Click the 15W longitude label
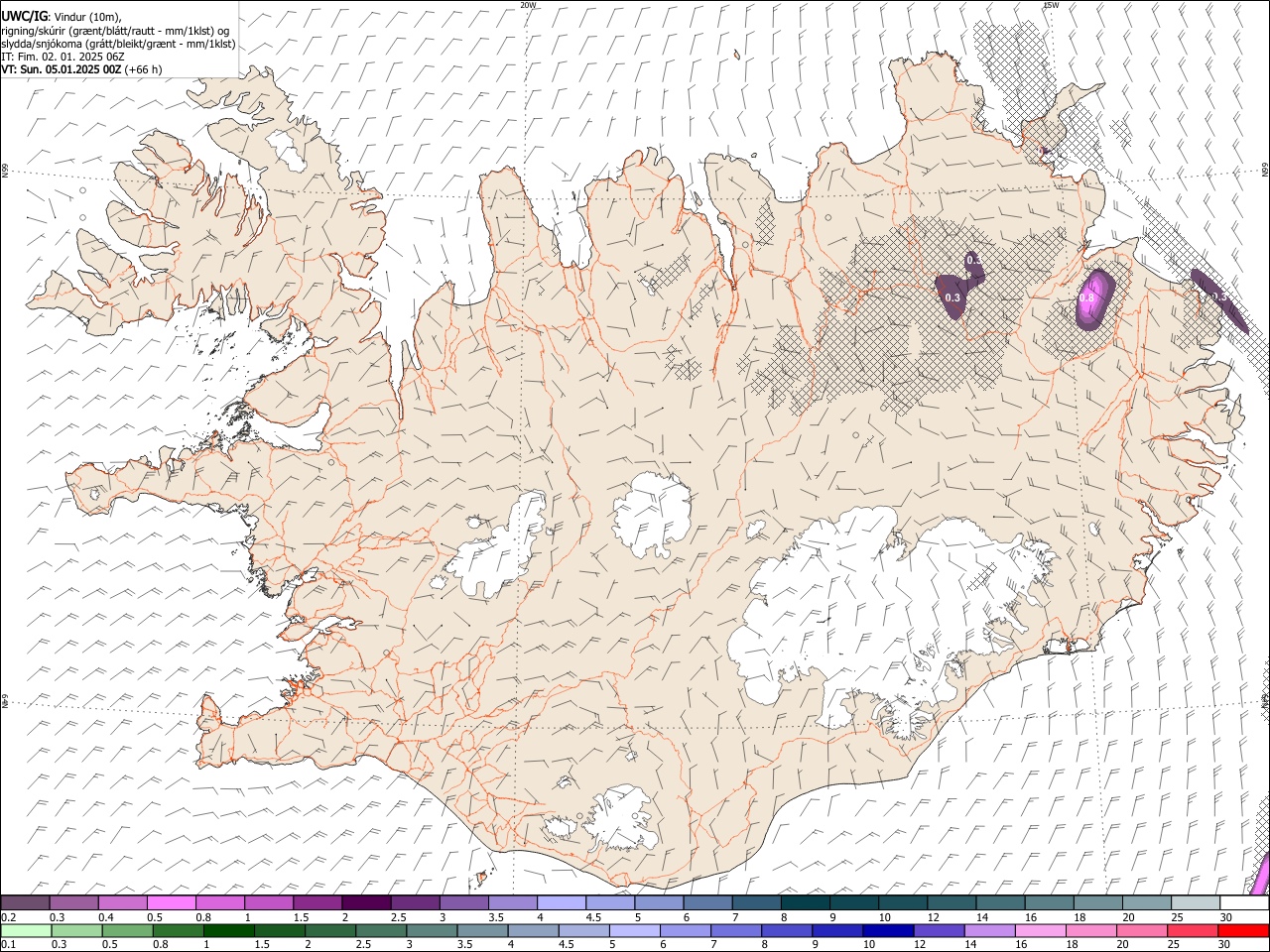Screen dimensions: 1270x952 [x=1051, y=5]
